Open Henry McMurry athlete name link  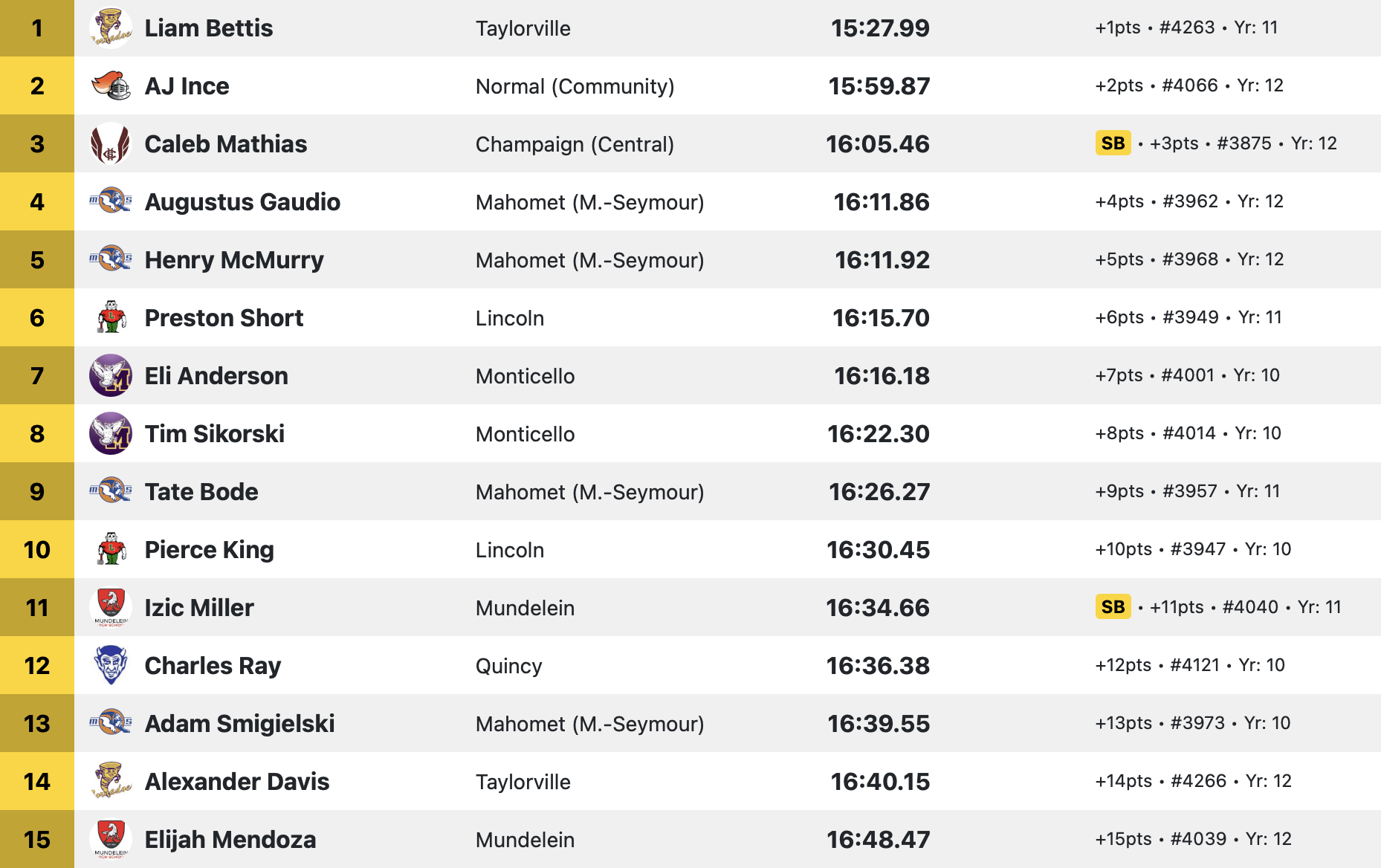tap(234, 260)
